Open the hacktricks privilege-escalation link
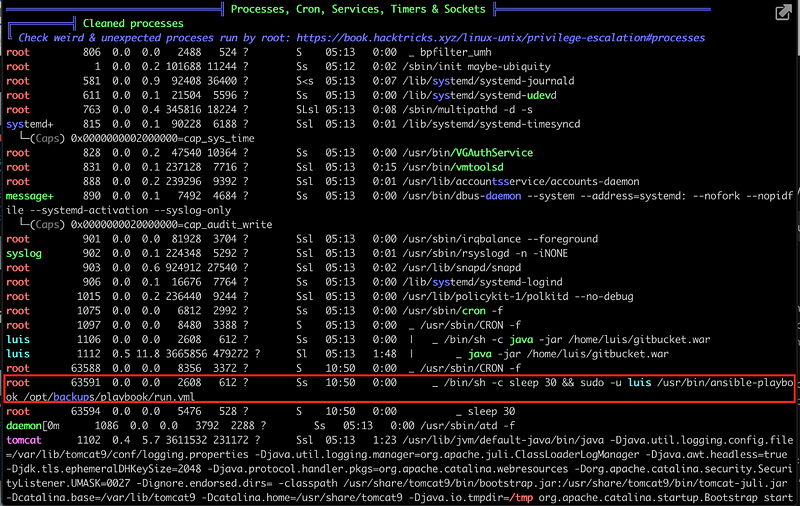This screenshot has width=800, height=506. pyautogui.click(x=501, y=38)
